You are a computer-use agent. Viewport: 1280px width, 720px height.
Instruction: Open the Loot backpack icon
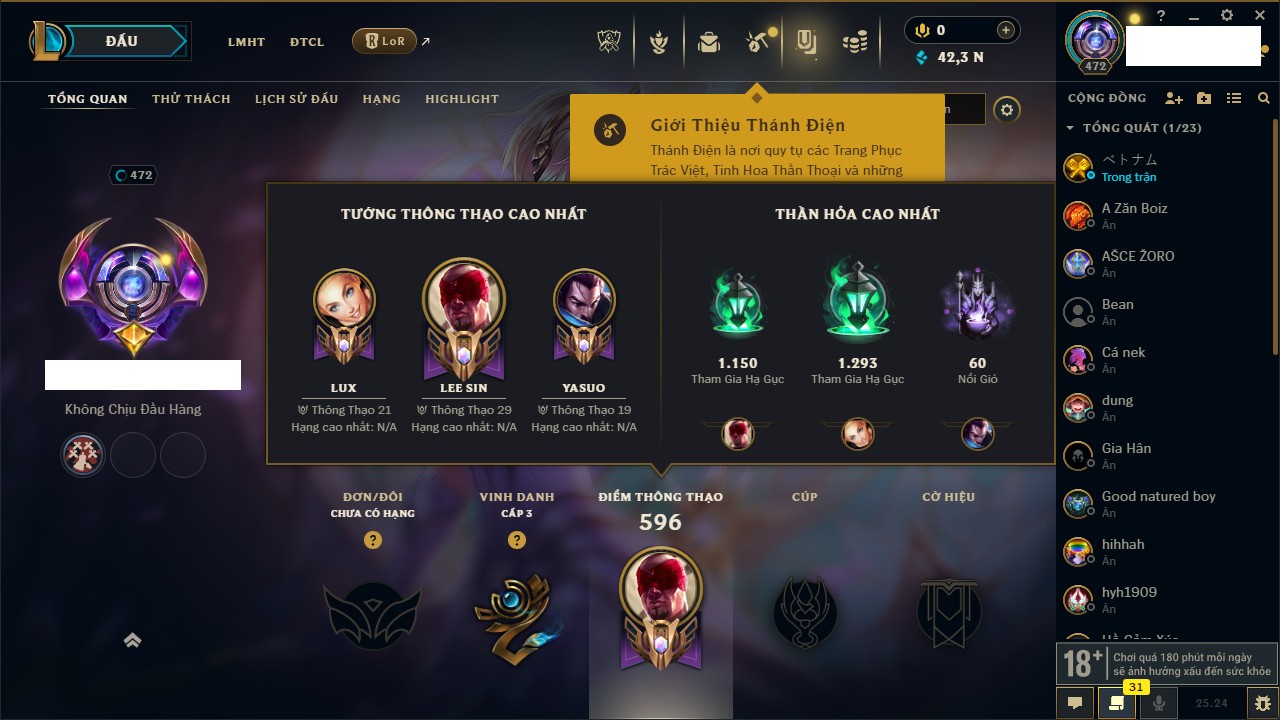point(709,42)
